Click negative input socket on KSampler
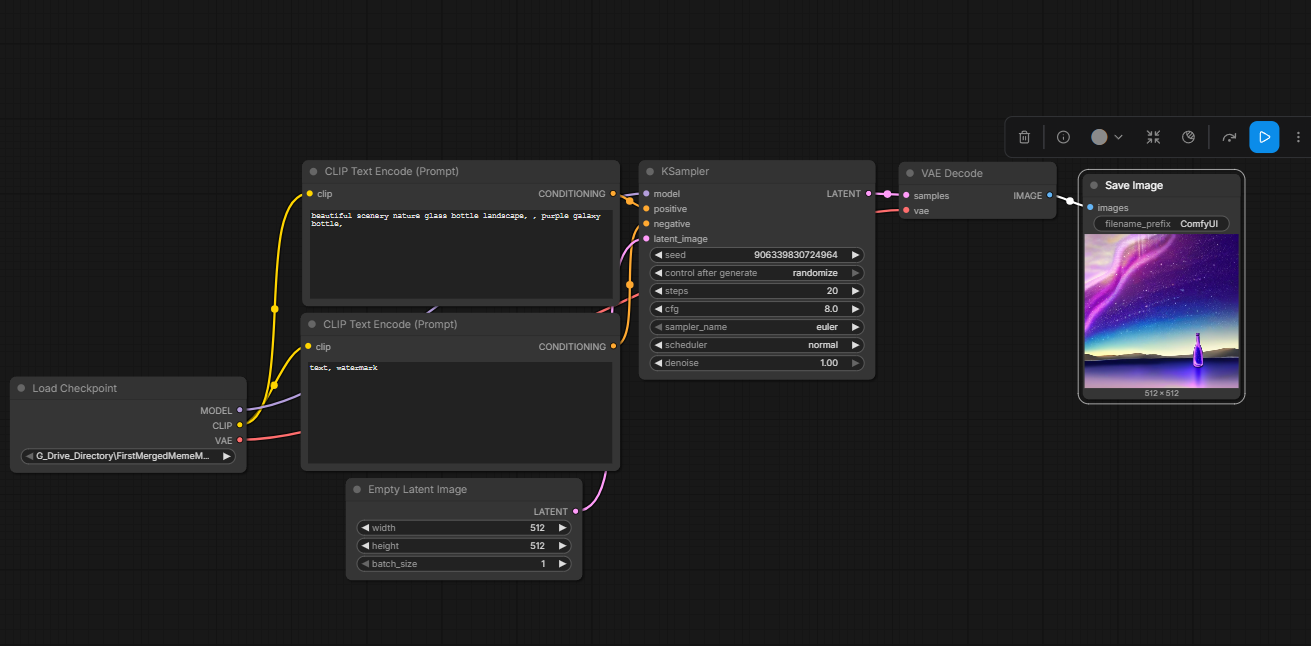Screen dimensions: 1311x646 646,224
